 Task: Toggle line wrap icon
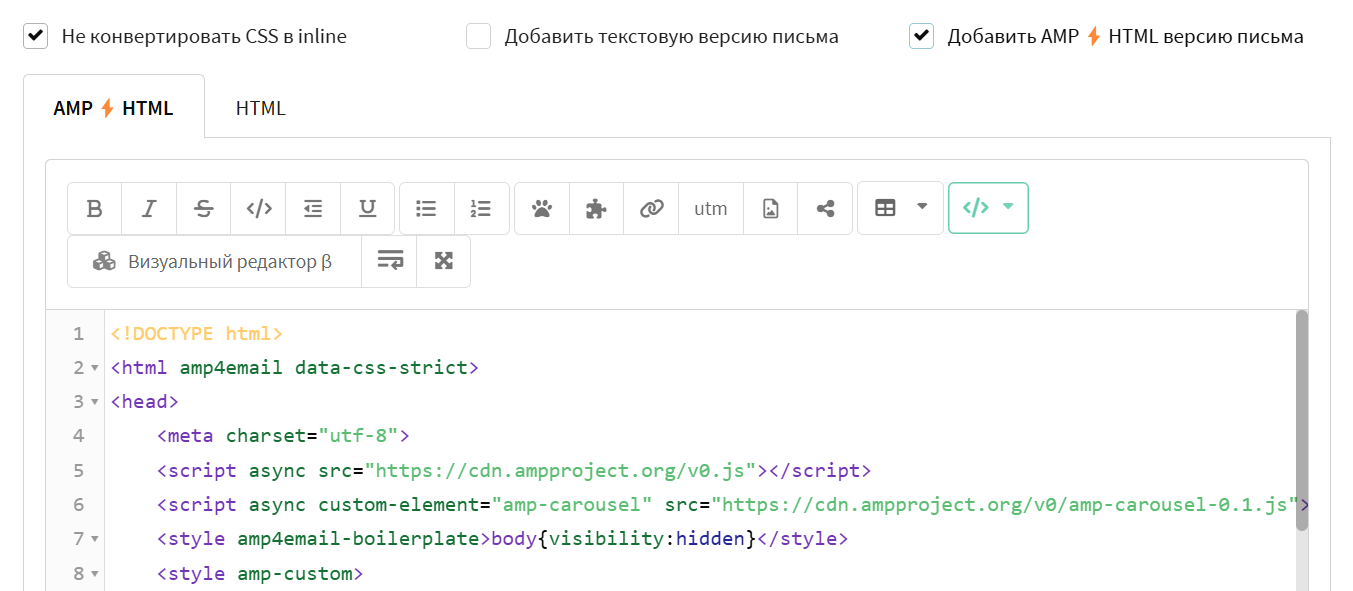point(390,261)
